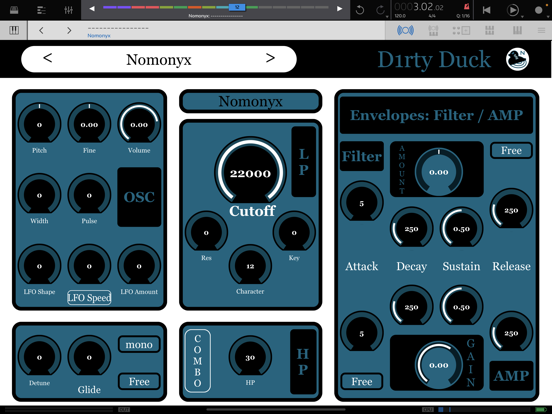
Task: Rewind to project start
Action: (x=487, y=10)
